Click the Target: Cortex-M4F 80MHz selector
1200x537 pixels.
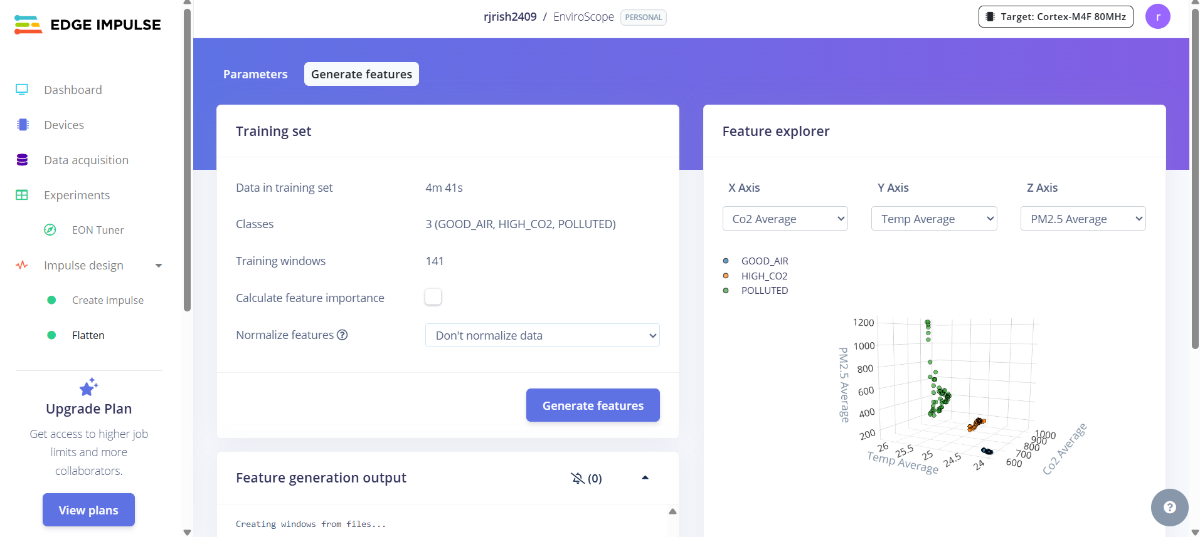click(1056, 17)
